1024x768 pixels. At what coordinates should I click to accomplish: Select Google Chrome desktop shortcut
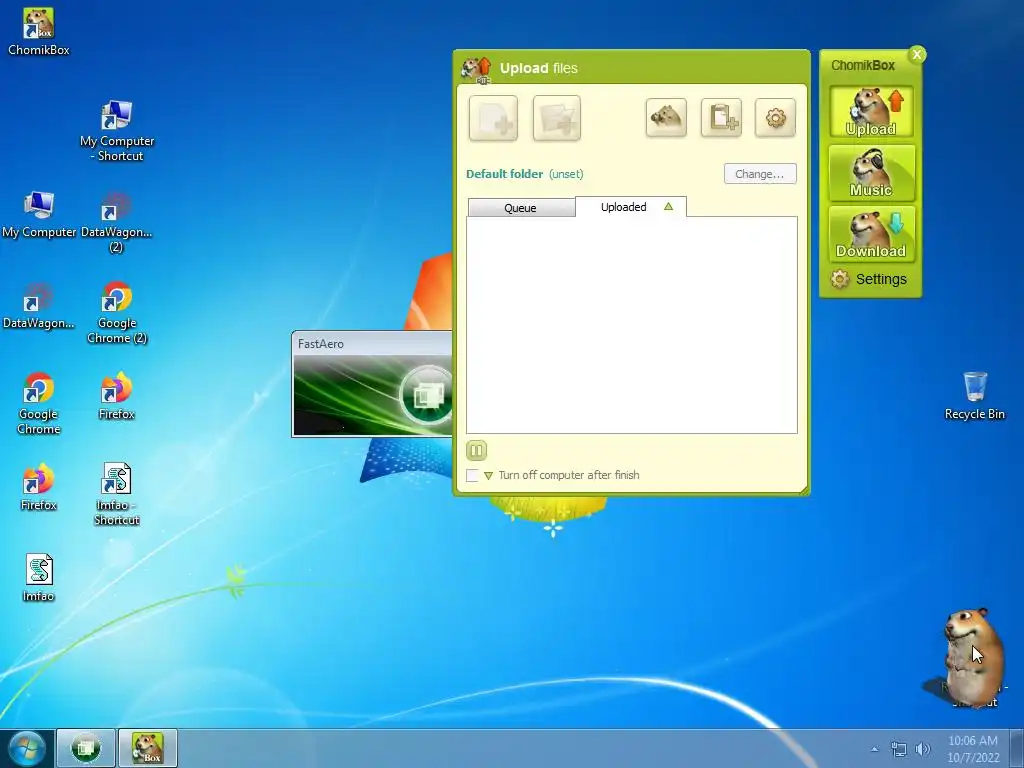click(39, 404)
